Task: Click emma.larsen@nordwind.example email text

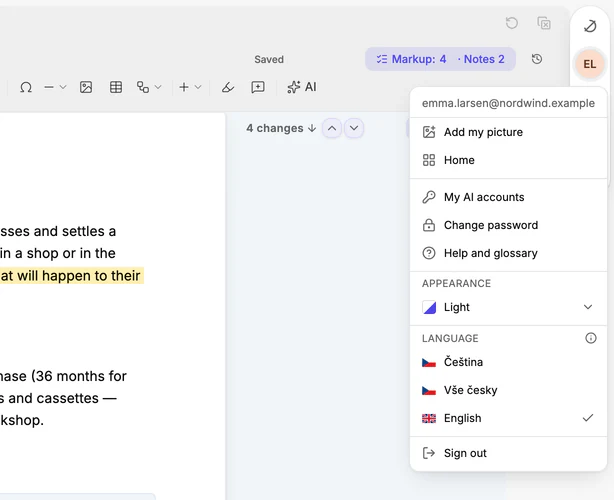Action: (508, 103)
